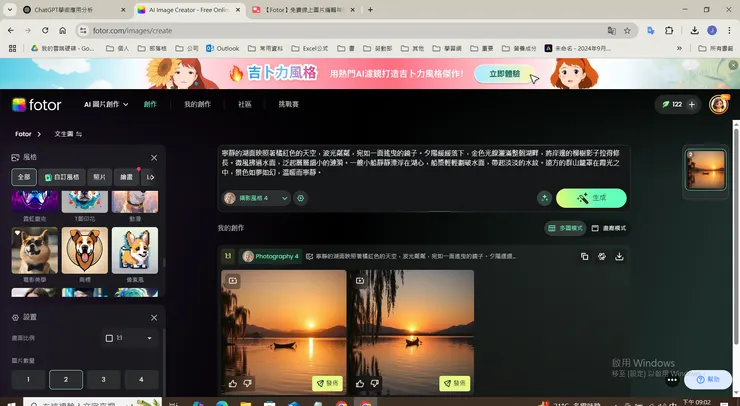Close the Ghibli style banner ad
Viewport: 740px width, 406px height.
click(733, 65)
